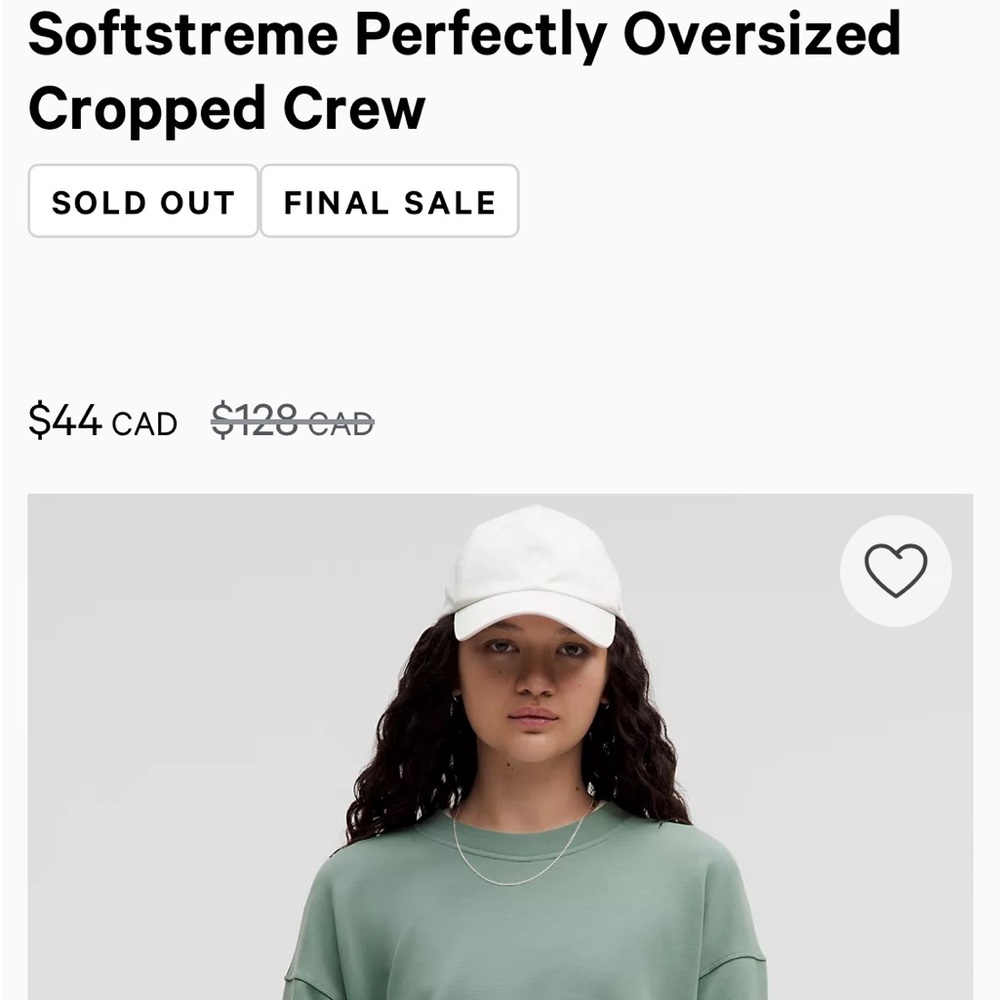Click the discounted price display

click(103, 420)
